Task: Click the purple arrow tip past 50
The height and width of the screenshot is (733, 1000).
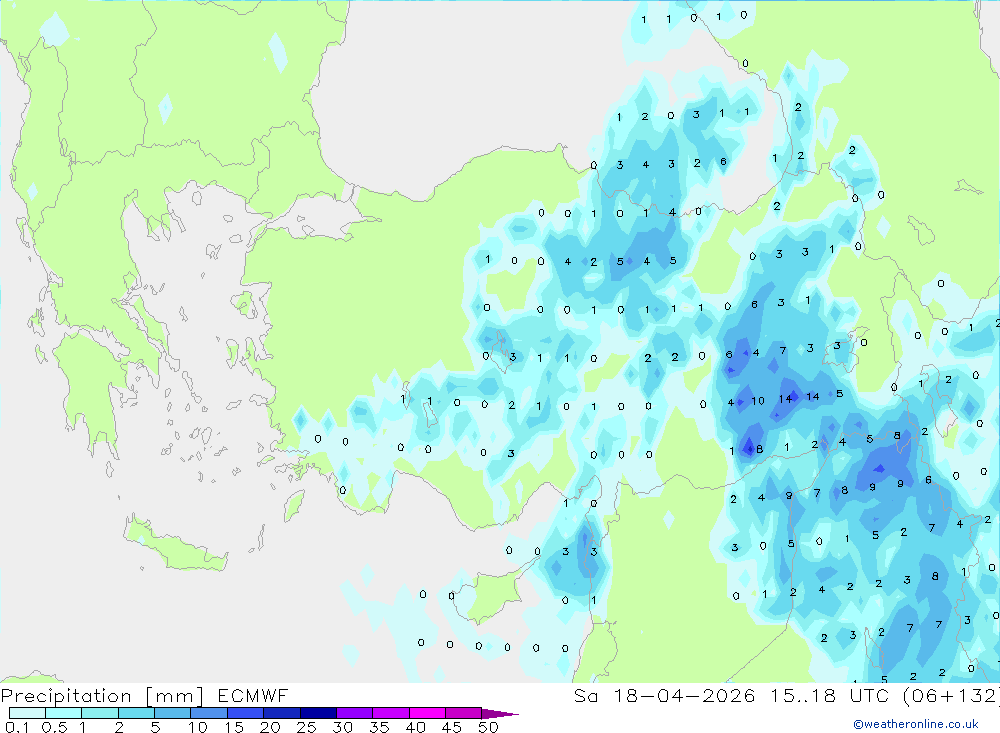Action: pyautogui.click(x=500, y=713)
